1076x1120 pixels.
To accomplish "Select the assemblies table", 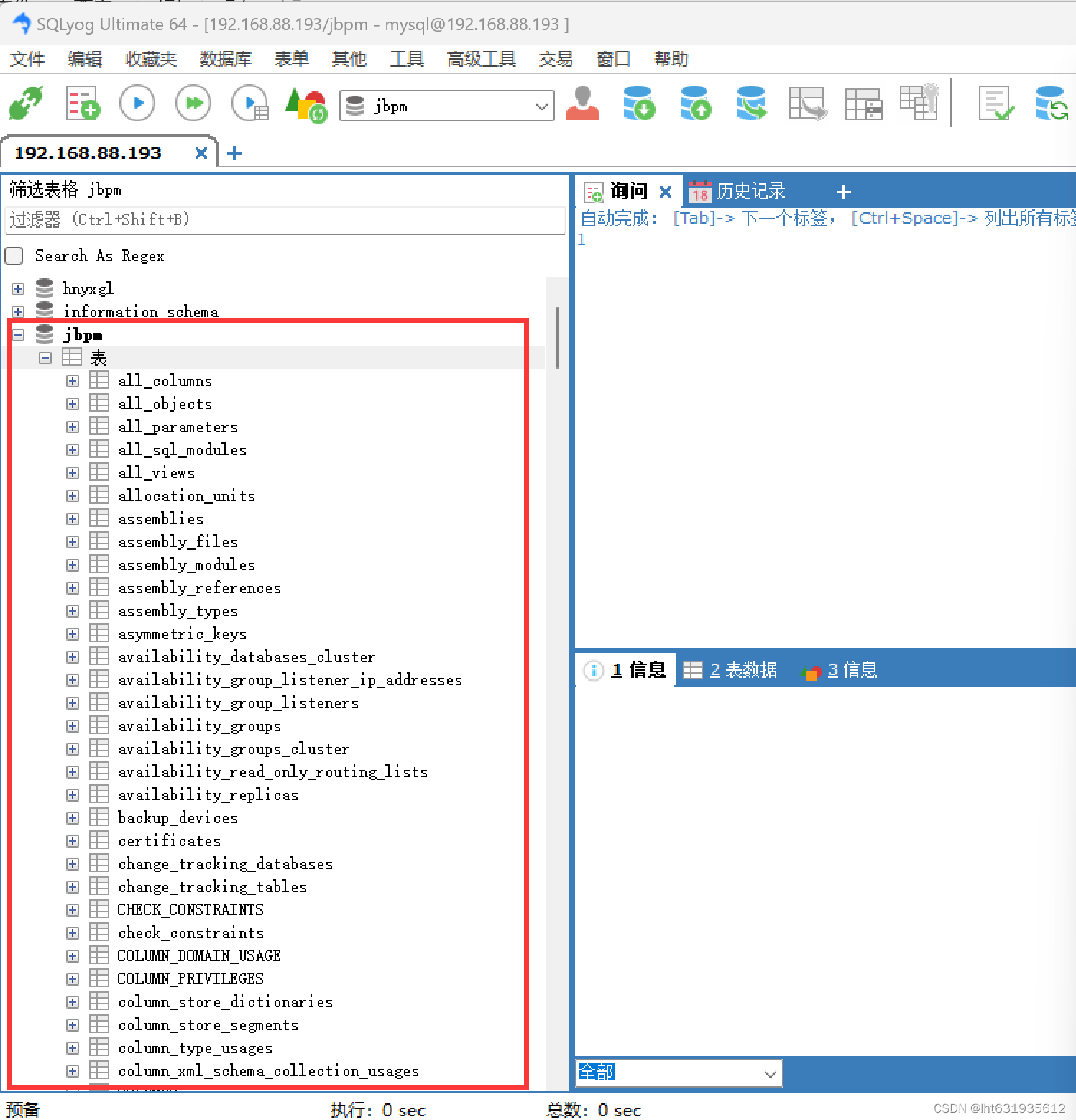I will [160, 518].
